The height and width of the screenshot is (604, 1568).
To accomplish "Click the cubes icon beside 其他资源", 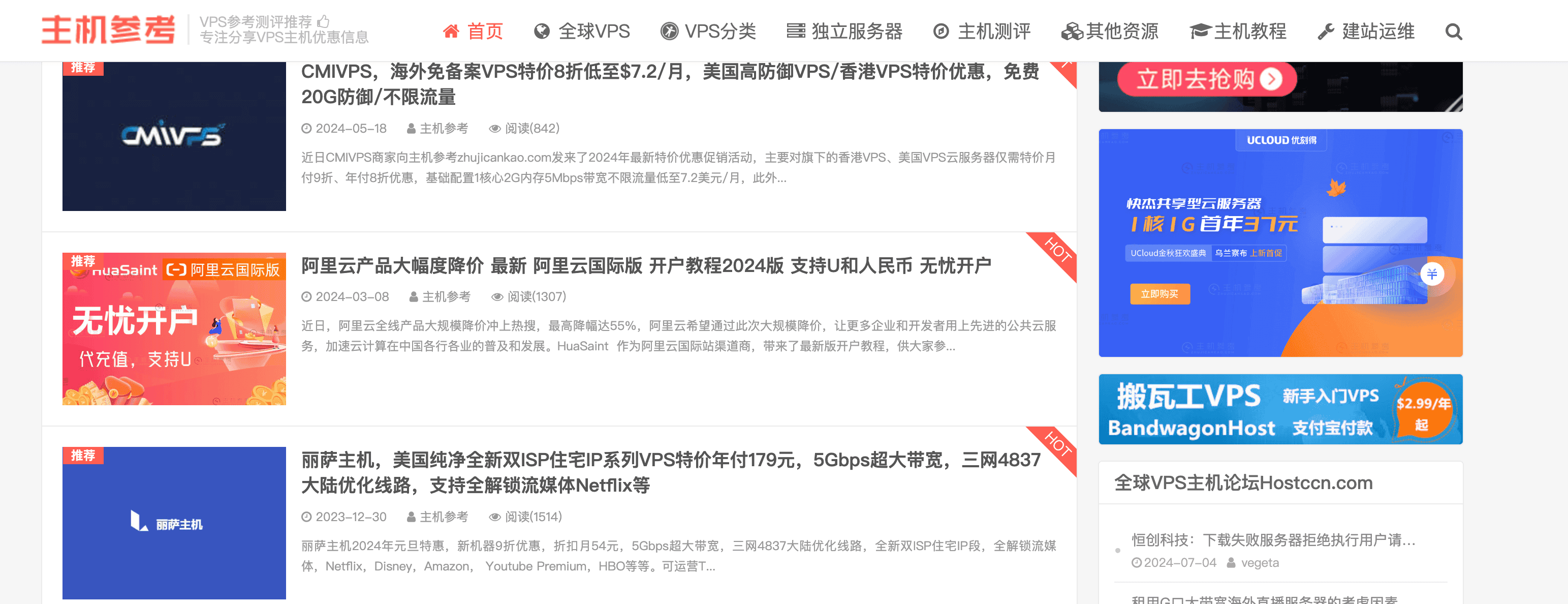I will point(1072,31).
